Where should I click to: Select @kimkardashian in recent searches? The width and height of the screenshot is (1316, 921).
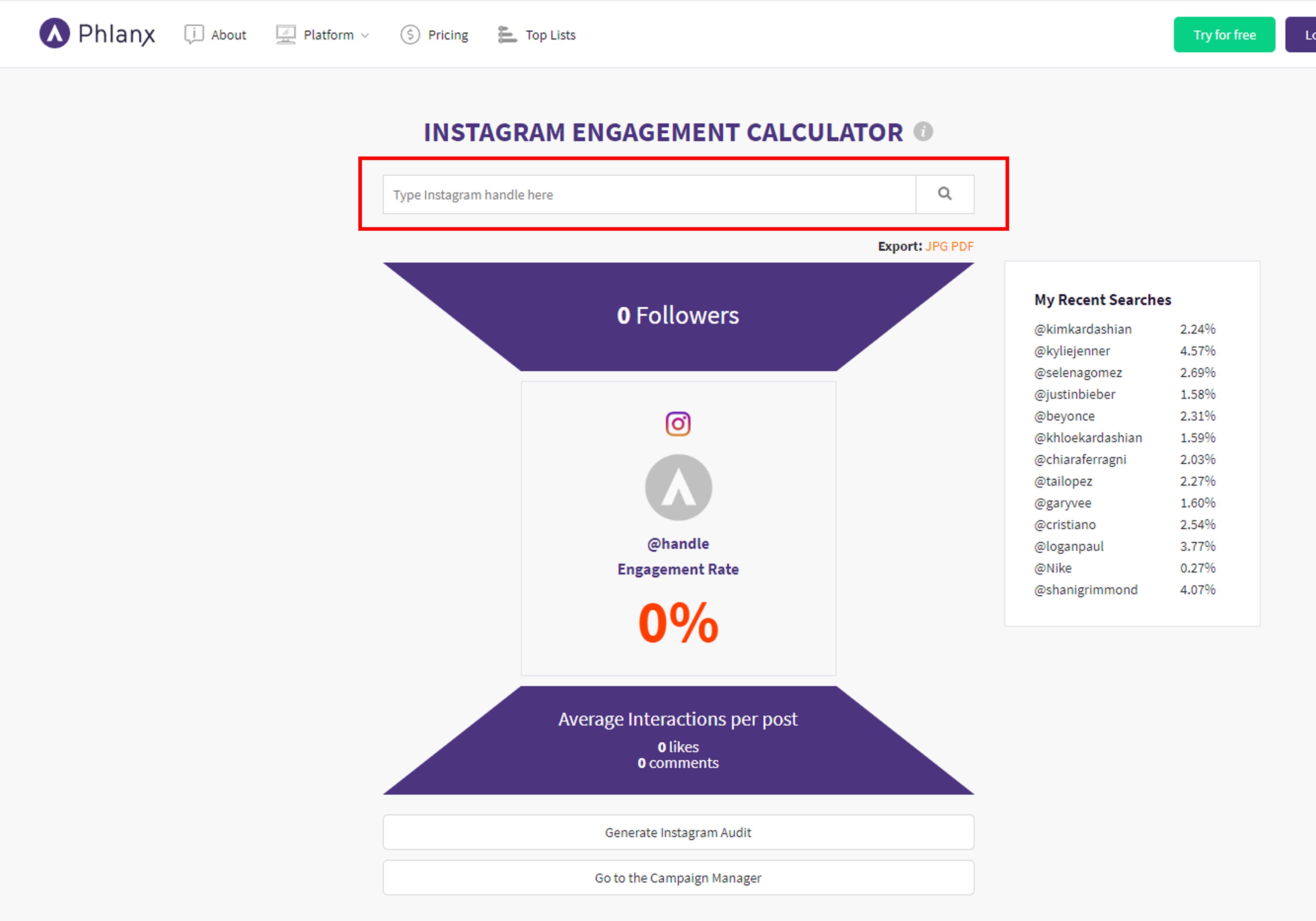pos(1083,329)
